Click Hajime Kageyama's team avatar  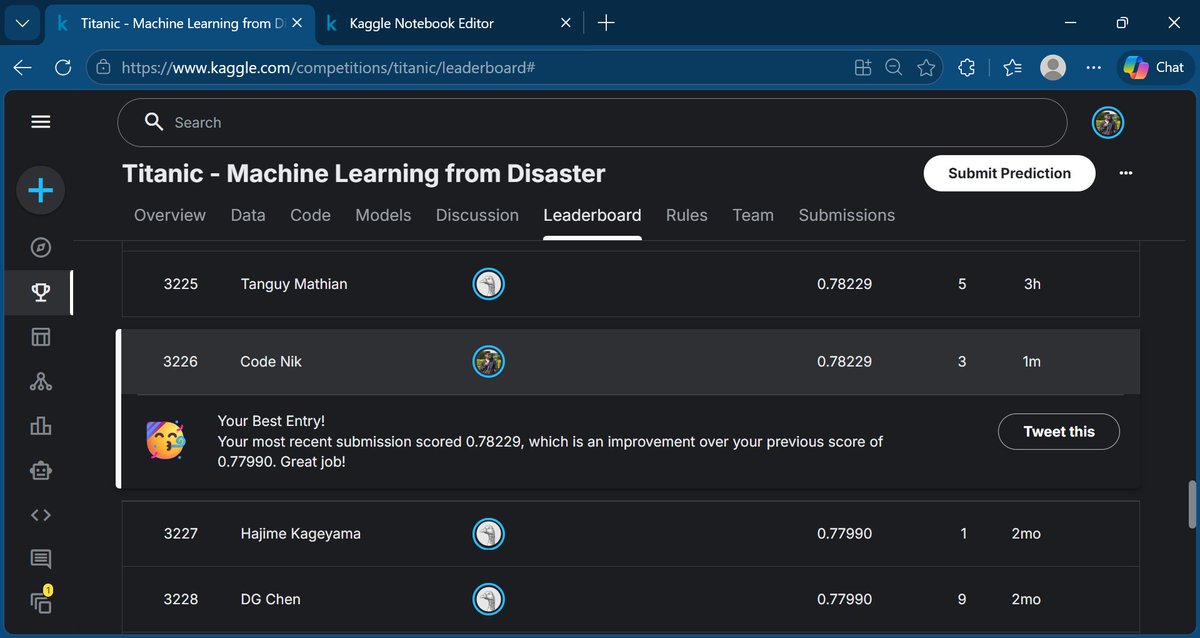(x=488, y=534)
